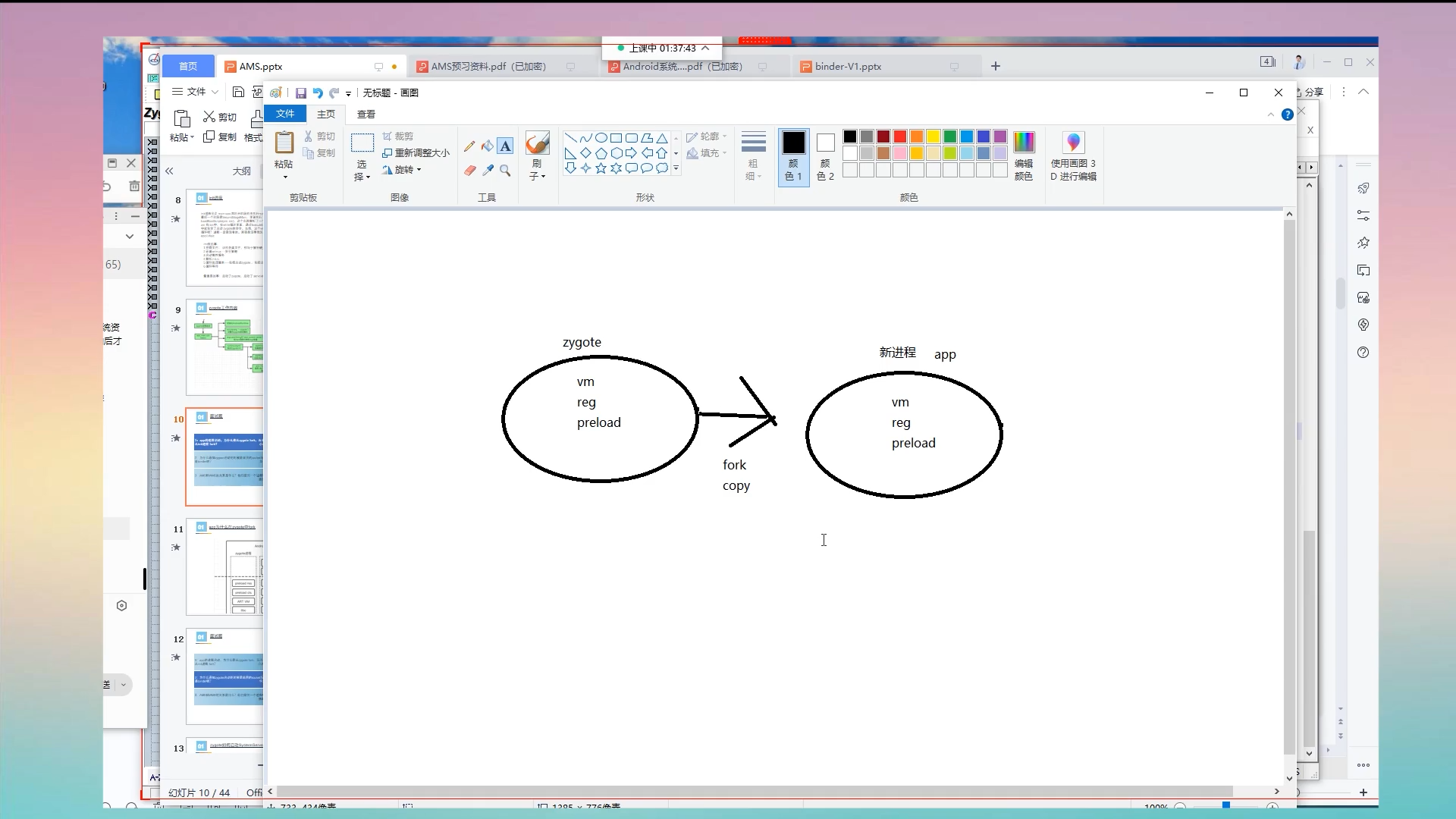The height and width of the screenshot is (819, 1456).
Task: Pick the red color swatch
Action: coord(899,136)
